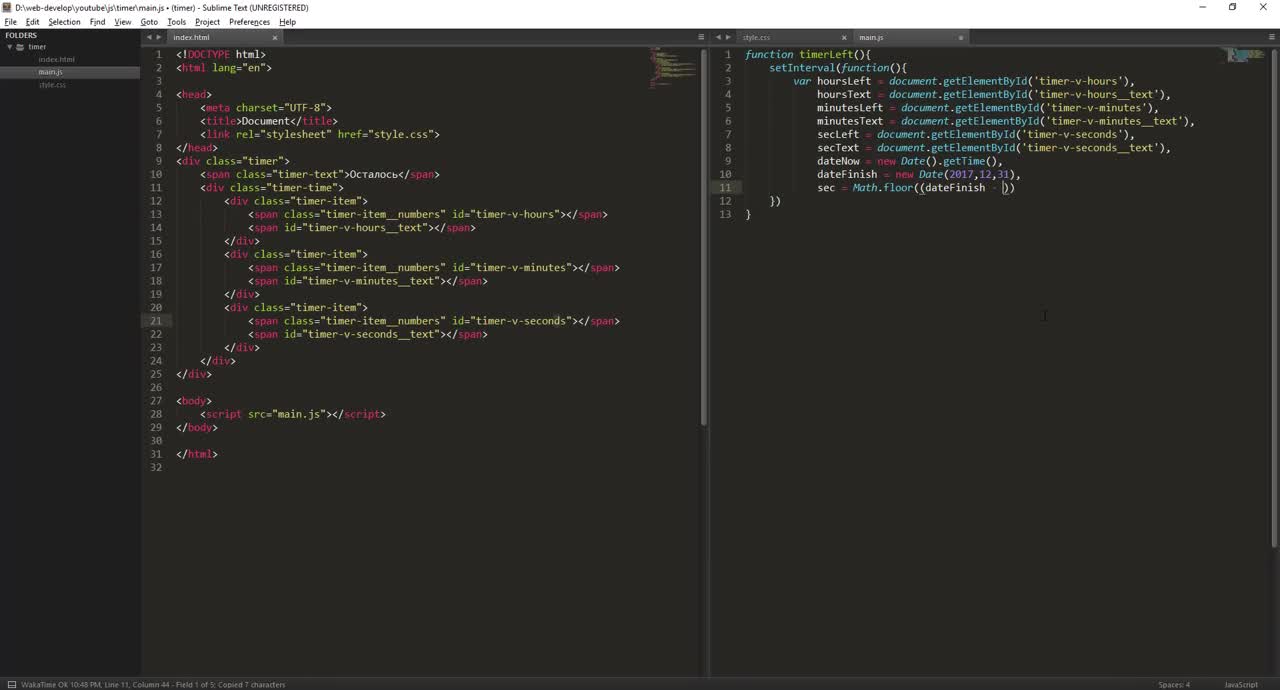Click the WakaTime status bar message
This screenshot has height=690, width=1280.
[153, 684]
